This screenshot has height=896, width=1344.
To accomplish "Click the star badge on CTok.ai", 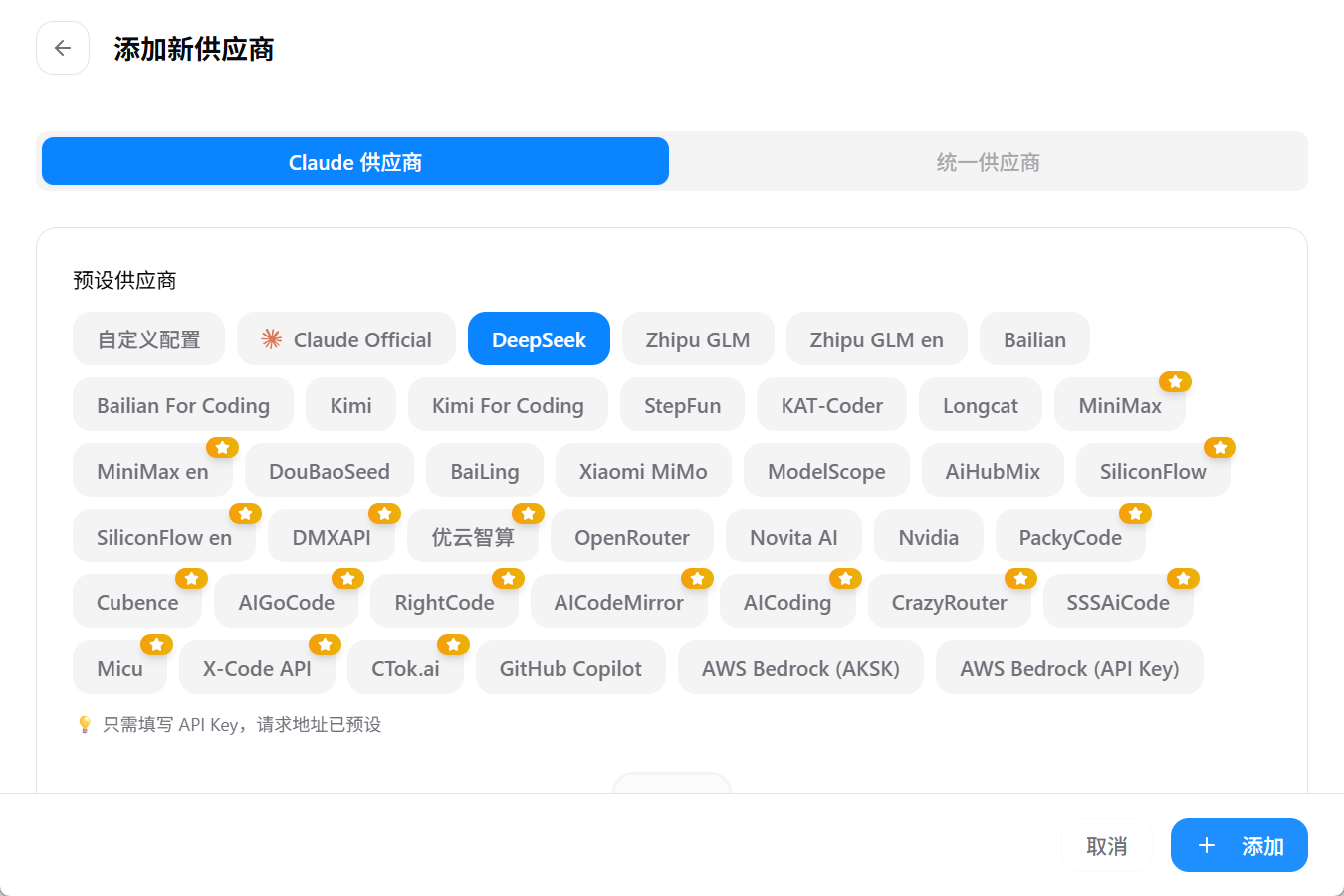I will tap(453, 644).
